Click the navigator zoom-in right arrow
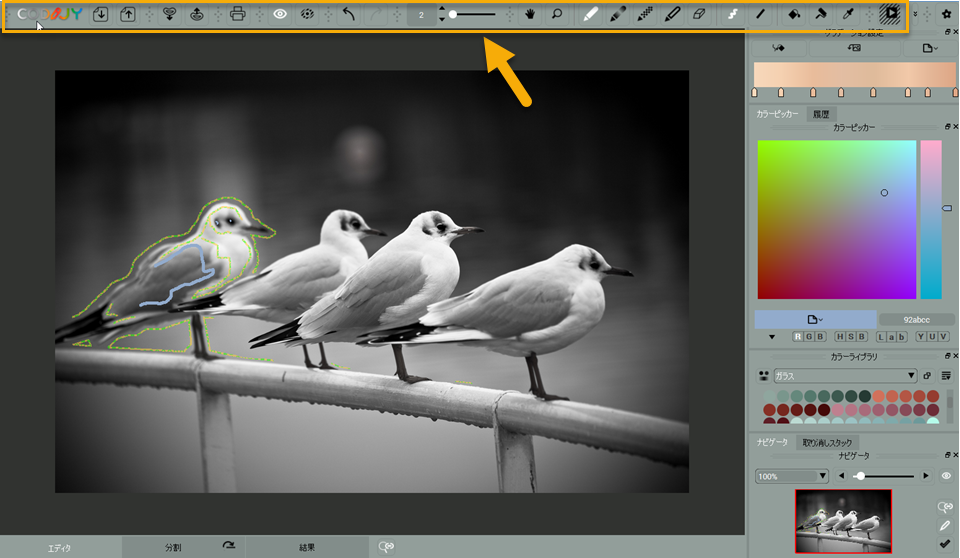This screenshot has width=960, height=558. [926, 476]
